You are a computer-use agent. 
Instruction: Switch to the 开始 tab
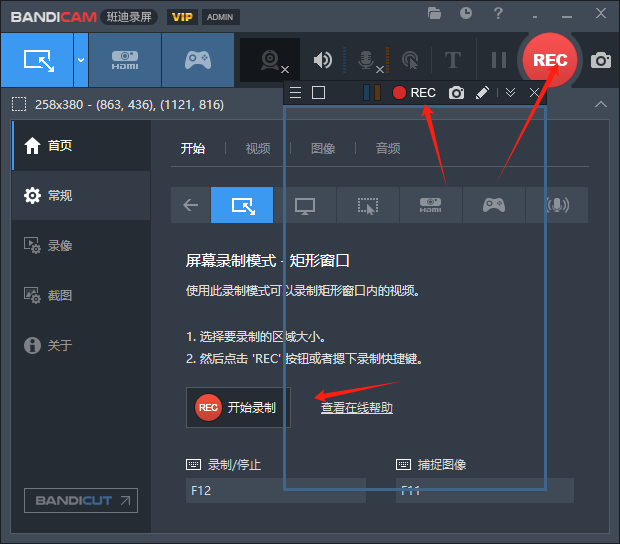coord(193,149)
